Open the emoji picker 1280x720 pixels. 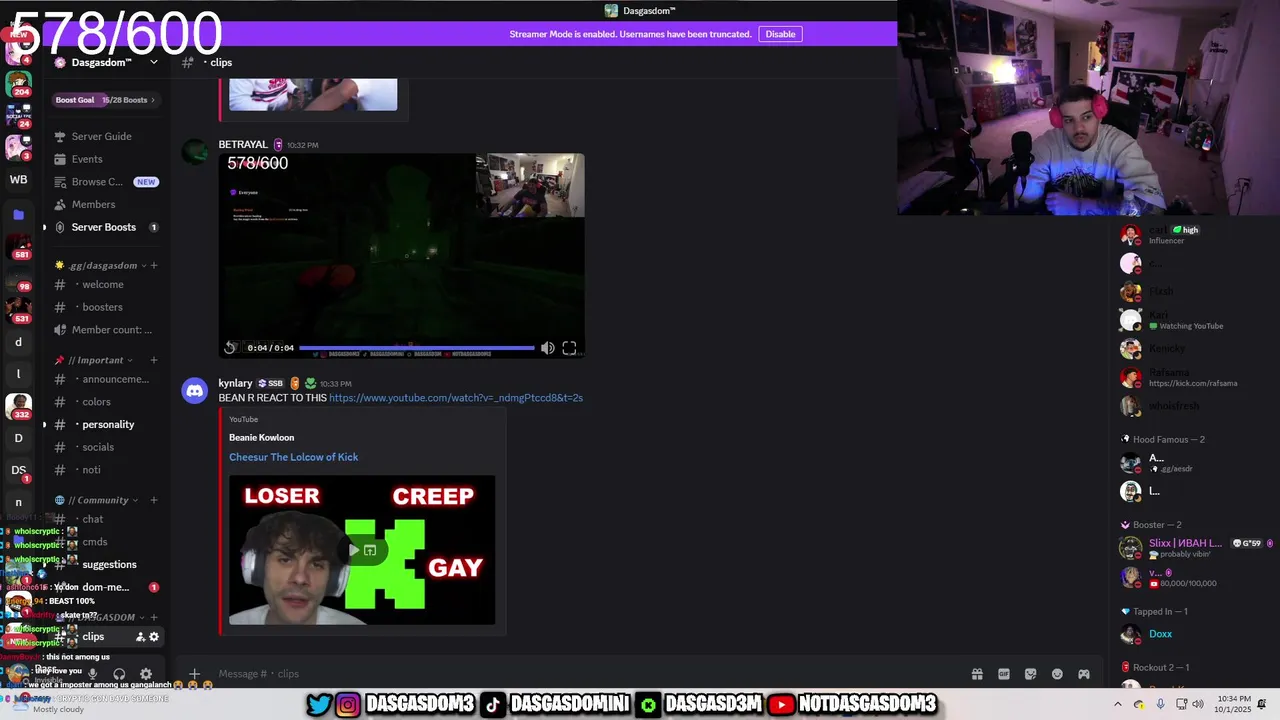1057,674
